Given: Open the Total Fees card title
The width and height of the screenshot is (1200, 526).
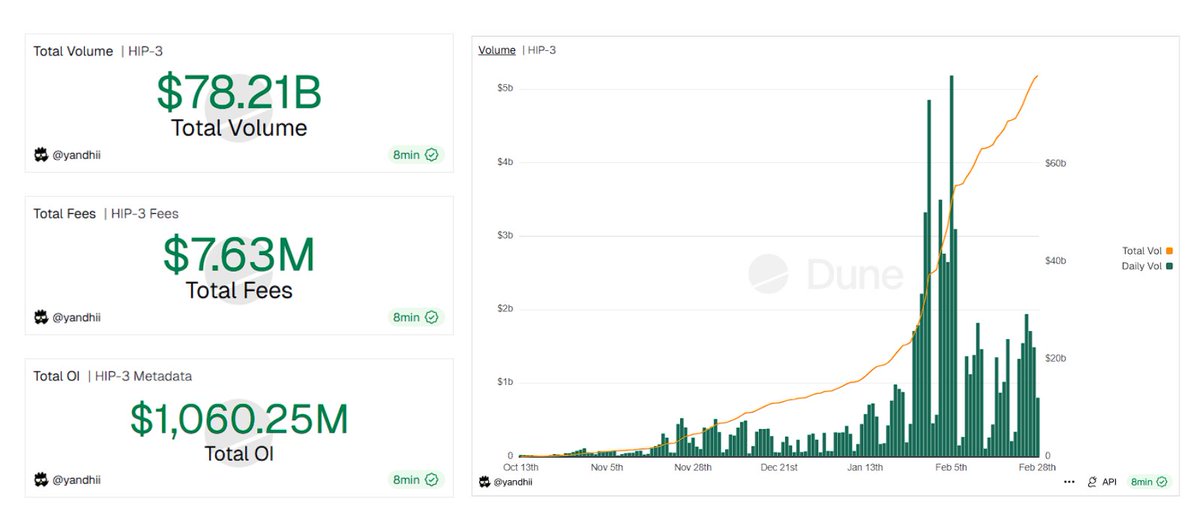Looking at the screenshot, I should tap(64, 213).
